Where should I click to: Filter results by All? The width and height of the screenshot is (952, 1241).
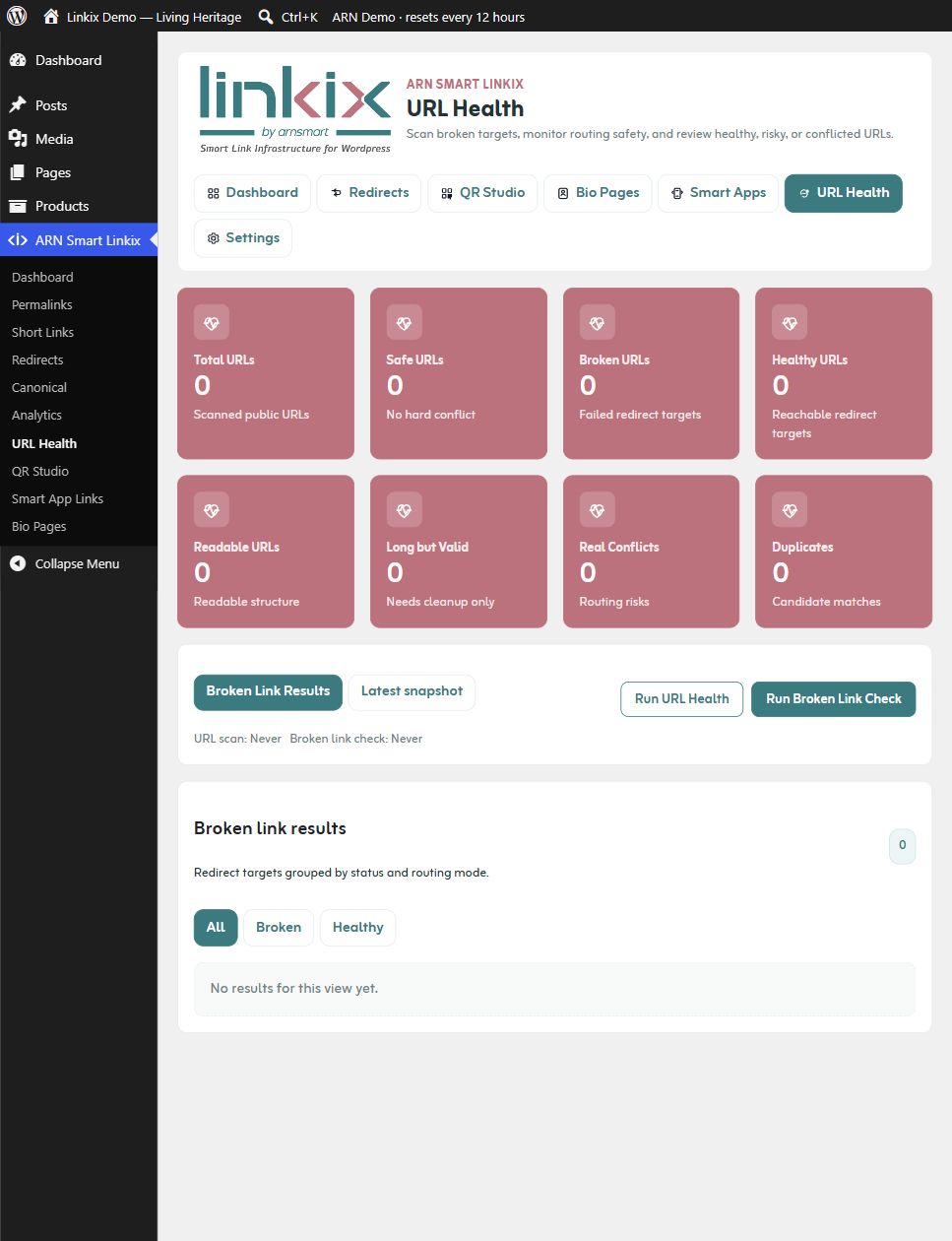click(216, 928)
